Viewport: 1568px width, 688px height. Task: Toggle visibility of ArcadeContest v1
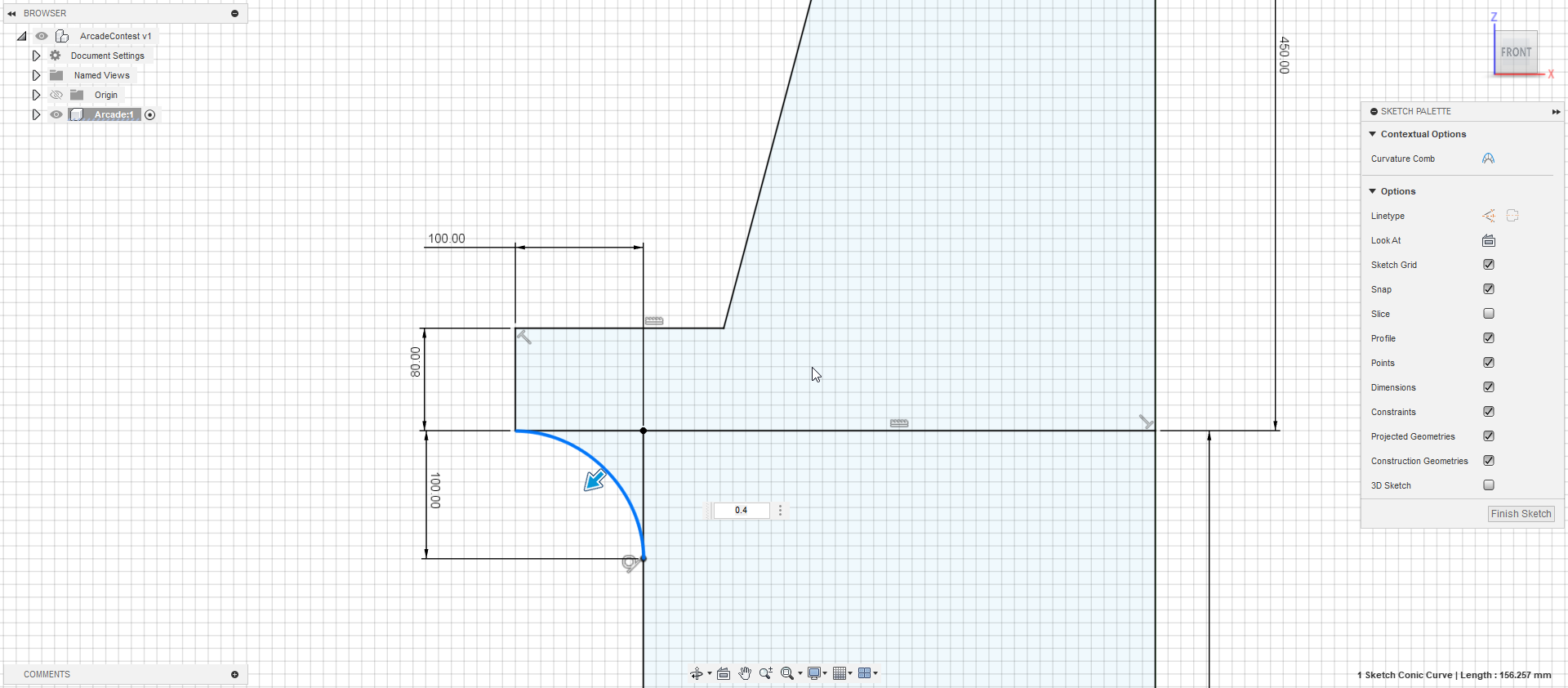(42, 36)
